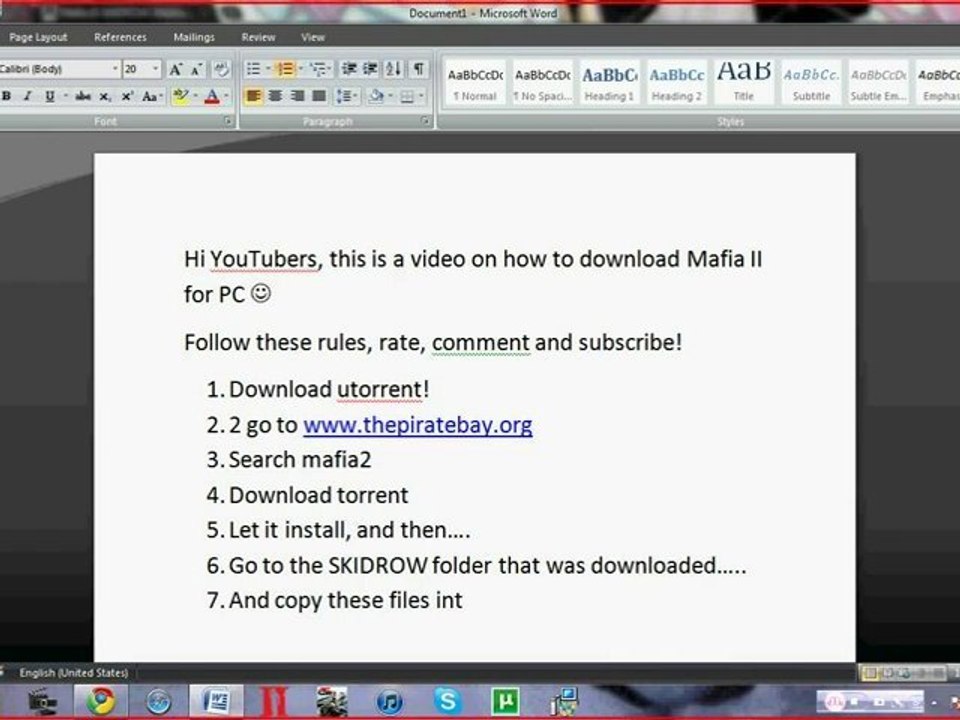Justify the text

[319, 96]
